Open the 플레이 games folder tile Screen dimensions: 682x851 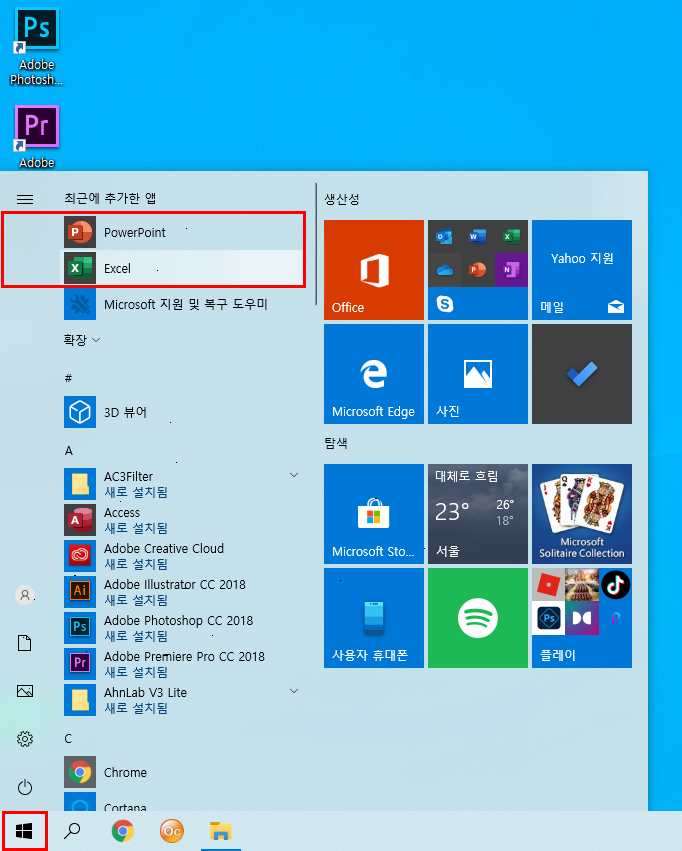582,618
